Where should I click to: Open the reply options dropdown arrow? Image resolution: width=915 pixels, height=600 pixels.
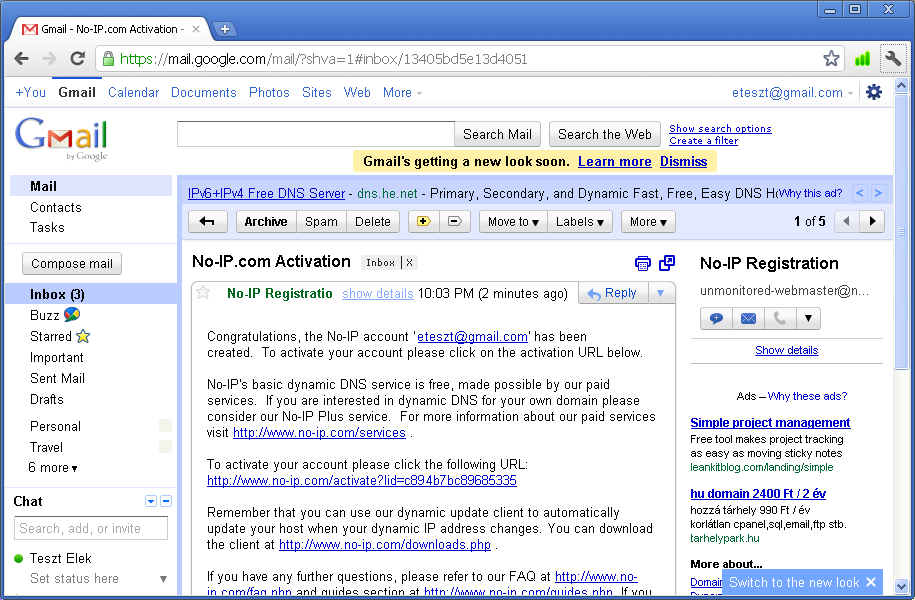pyautogui.click(x=661, y=293)
